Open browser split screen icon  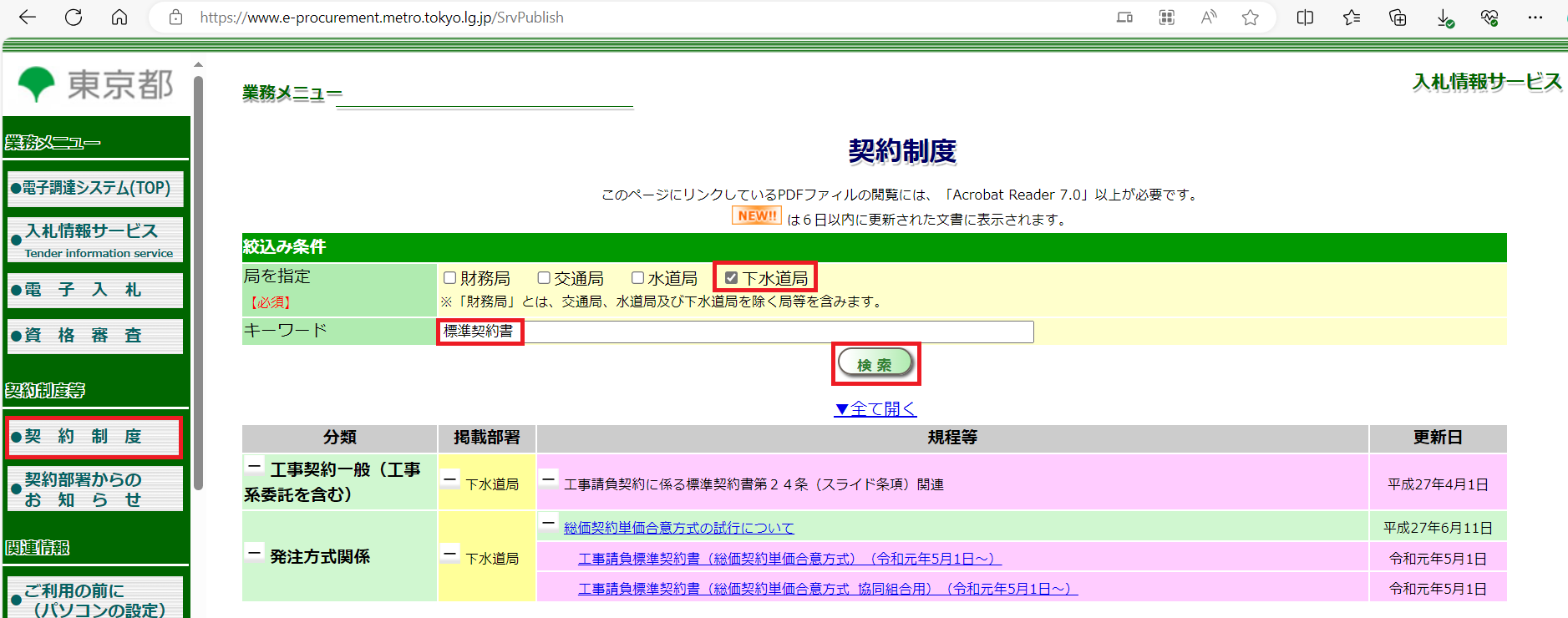point(1305,18)
